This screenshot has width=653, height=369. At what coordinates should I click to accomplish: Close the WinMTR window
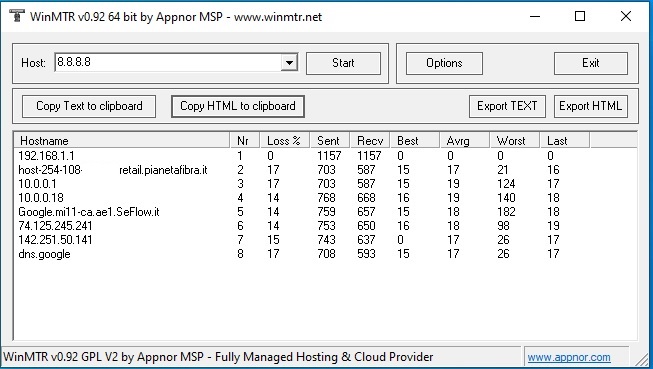point(626,17)
